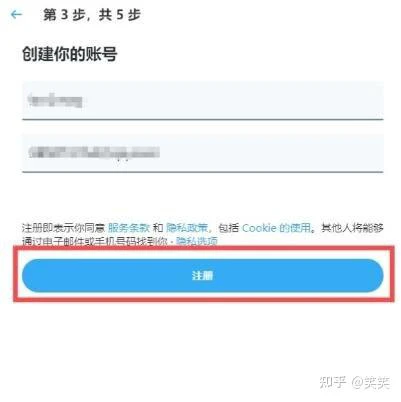Focus the blurred email input field
This screenshot has width=401, height=402.
tap(203, 153)
